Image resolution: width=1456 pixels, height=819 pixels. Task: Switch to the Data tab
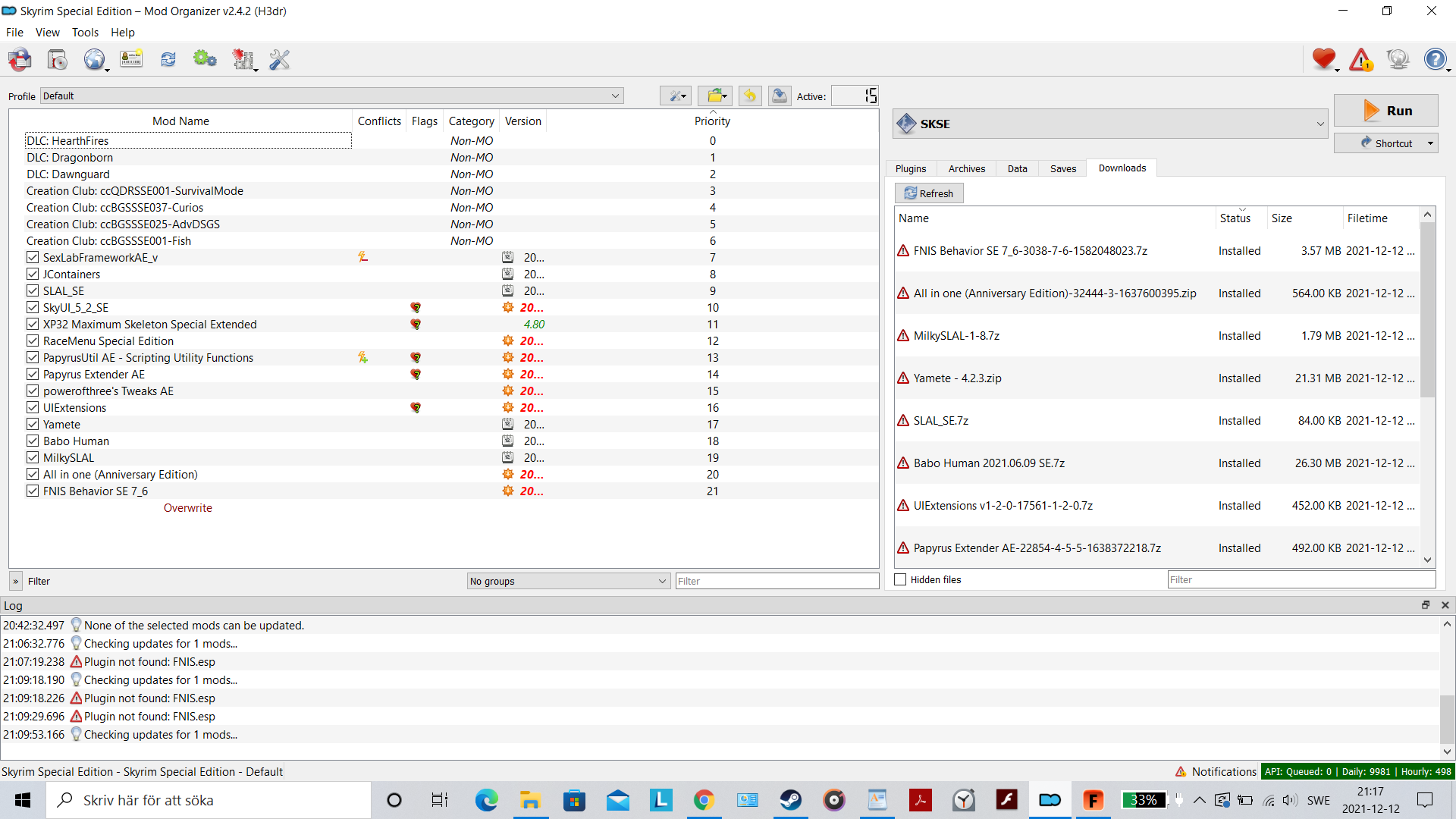[x=1018, y=168]
